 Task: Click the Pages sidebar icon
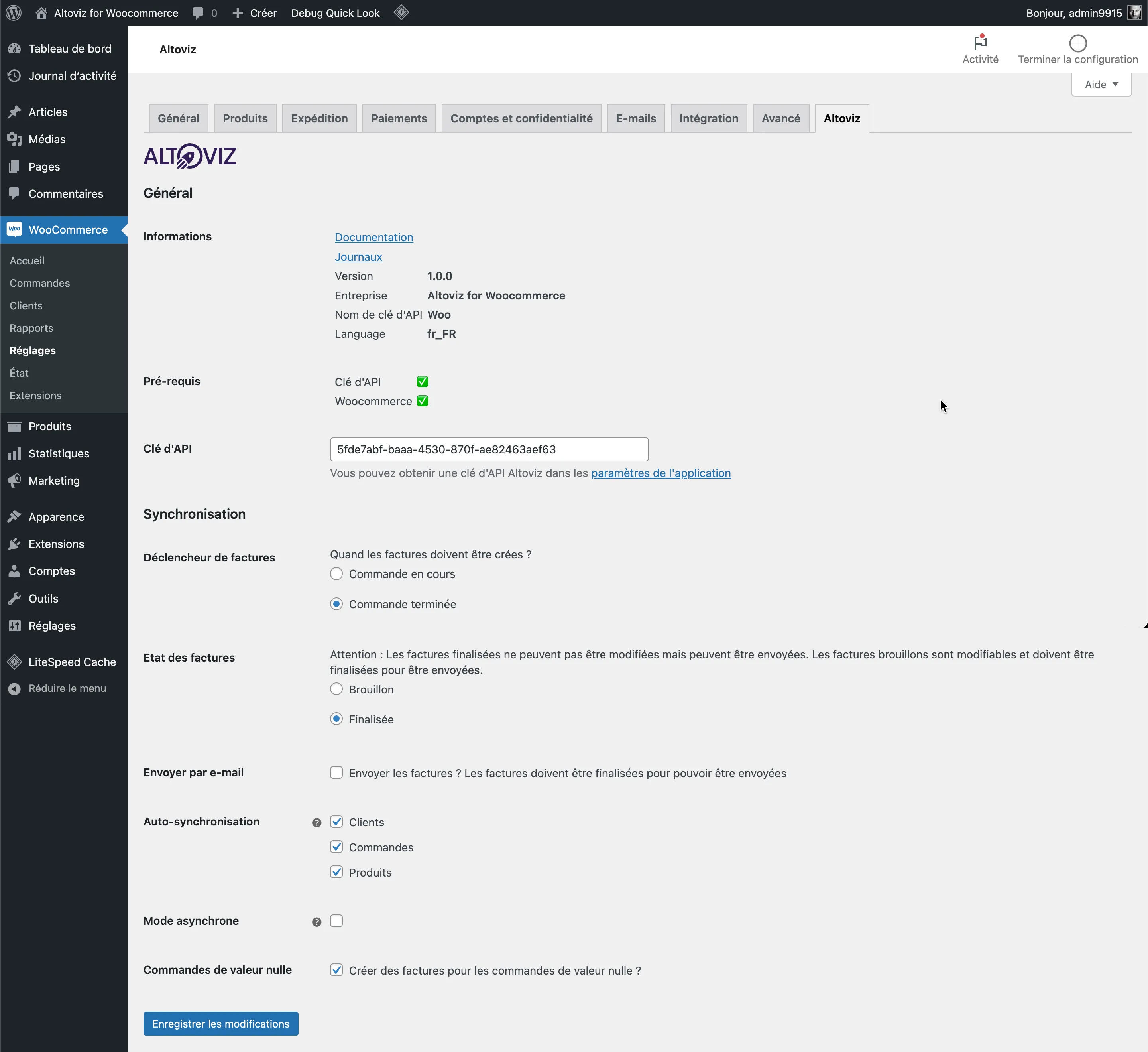click(14, 166)
